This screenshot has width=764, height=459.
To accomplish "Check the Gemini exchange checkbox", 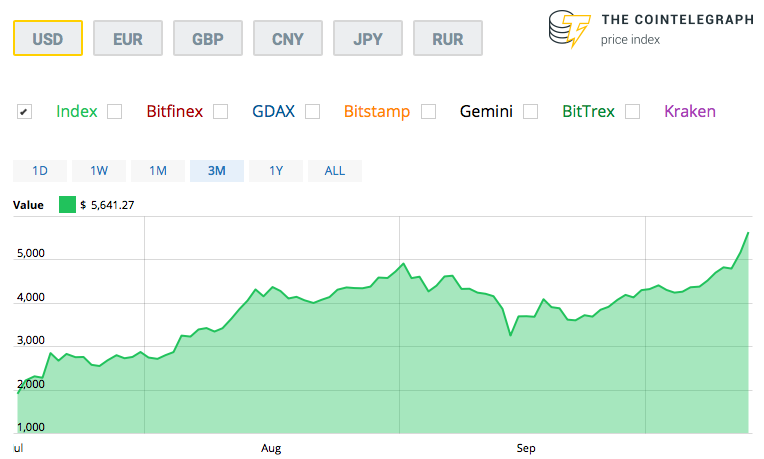I will pos(428,112).
